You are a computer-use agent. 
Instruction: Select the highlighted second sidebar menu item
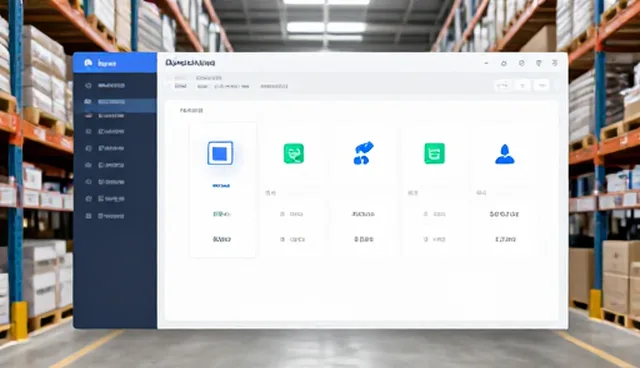(115, 102)
